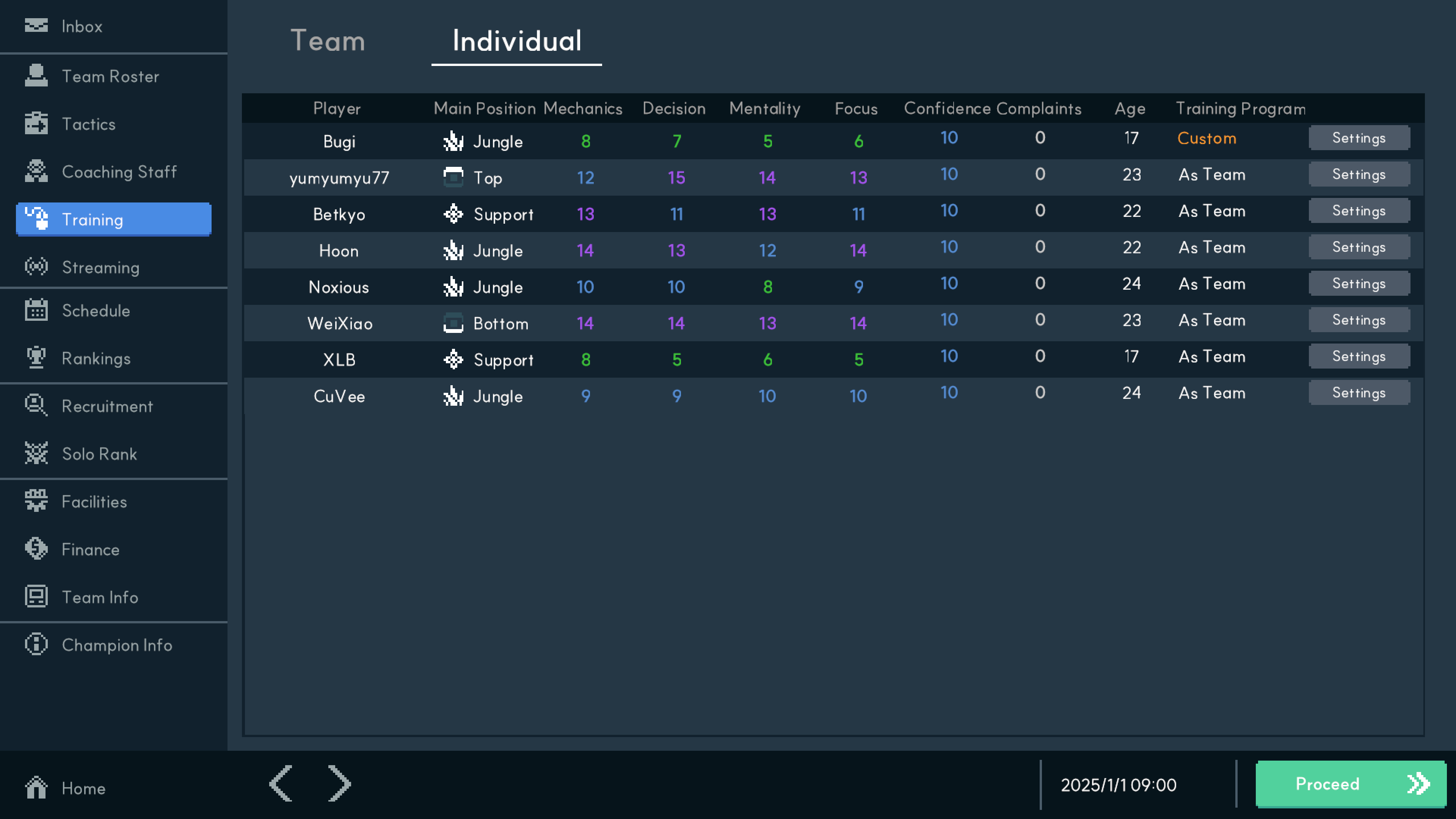Viewport: 1456px width, 819px height.
Task: Sort by the Decision column header
Action: (x=674, y=108)
